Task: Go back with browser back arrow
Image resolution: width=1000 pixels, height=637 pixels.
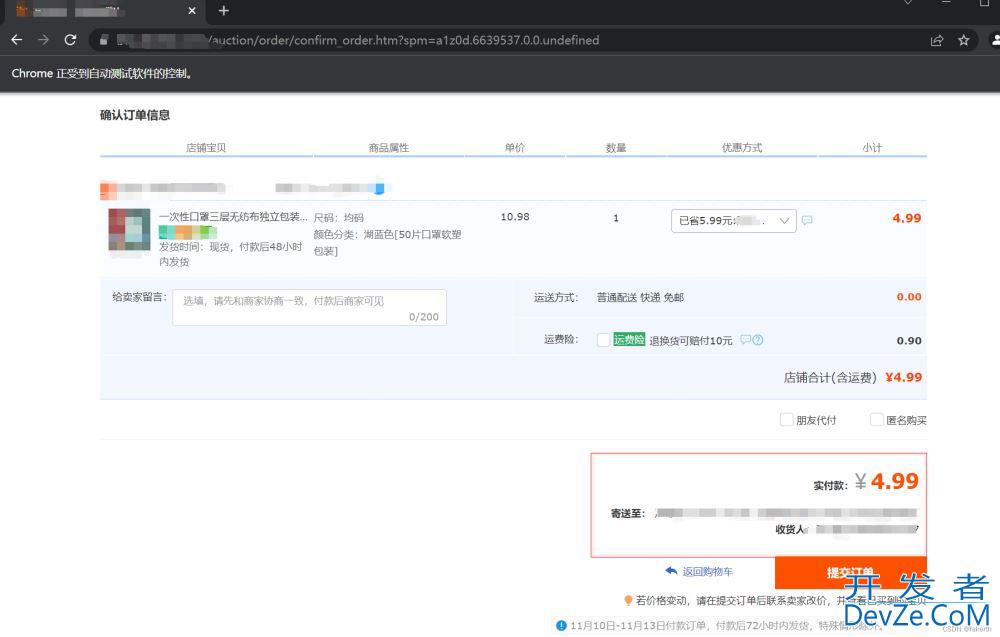Action: click(x=17, y=40)
